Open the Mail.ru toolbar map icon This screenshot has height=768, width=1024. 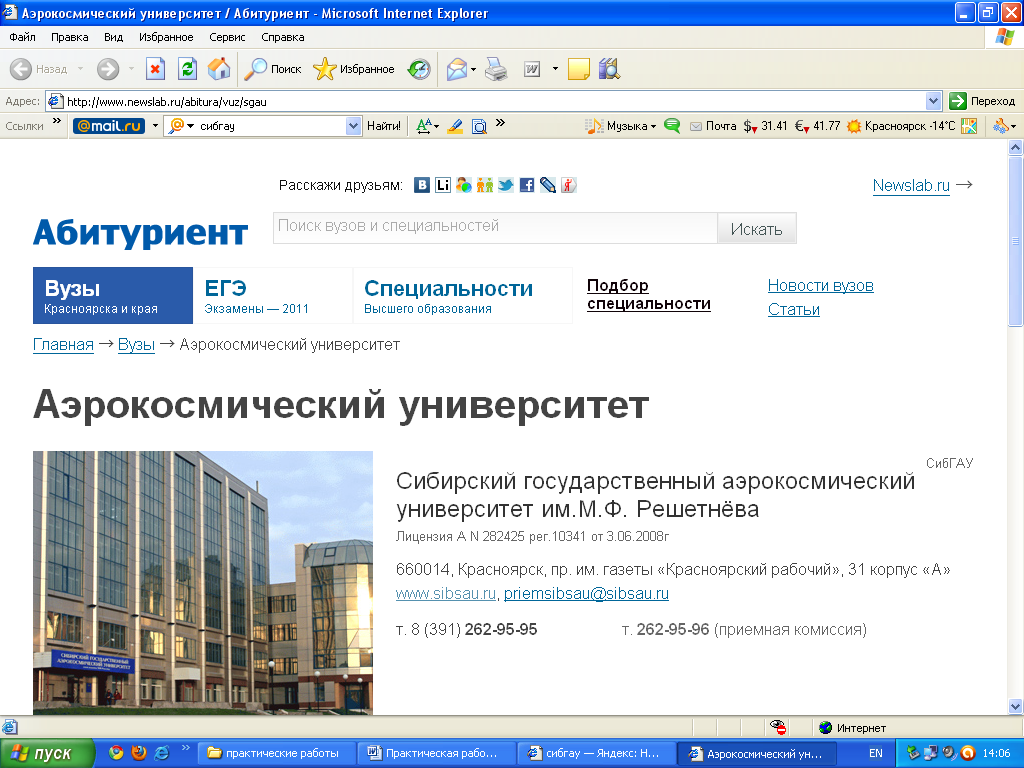click(x=969, y=126)
